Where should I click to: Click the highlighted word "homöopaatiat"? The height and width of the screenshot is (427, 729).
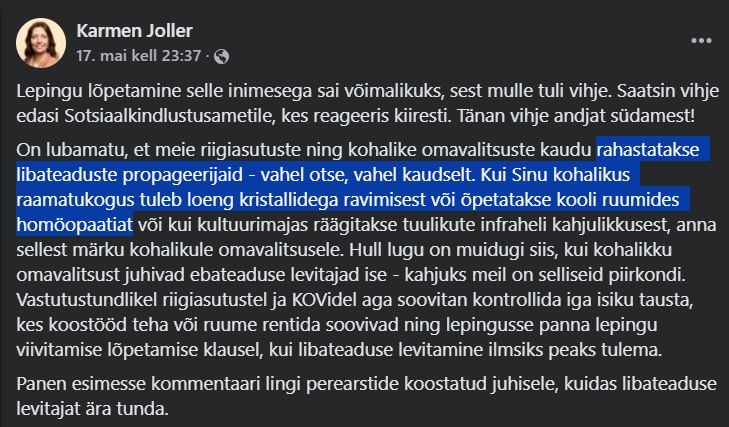[x=75, y=225]
